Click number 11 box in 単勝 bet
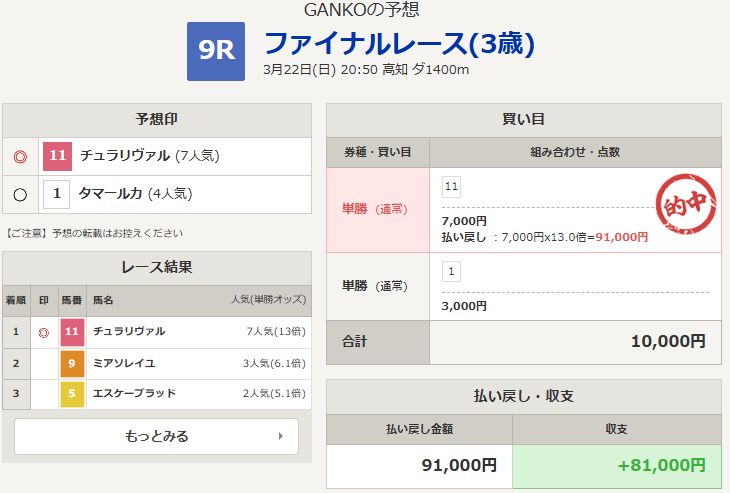 point(451,187)
